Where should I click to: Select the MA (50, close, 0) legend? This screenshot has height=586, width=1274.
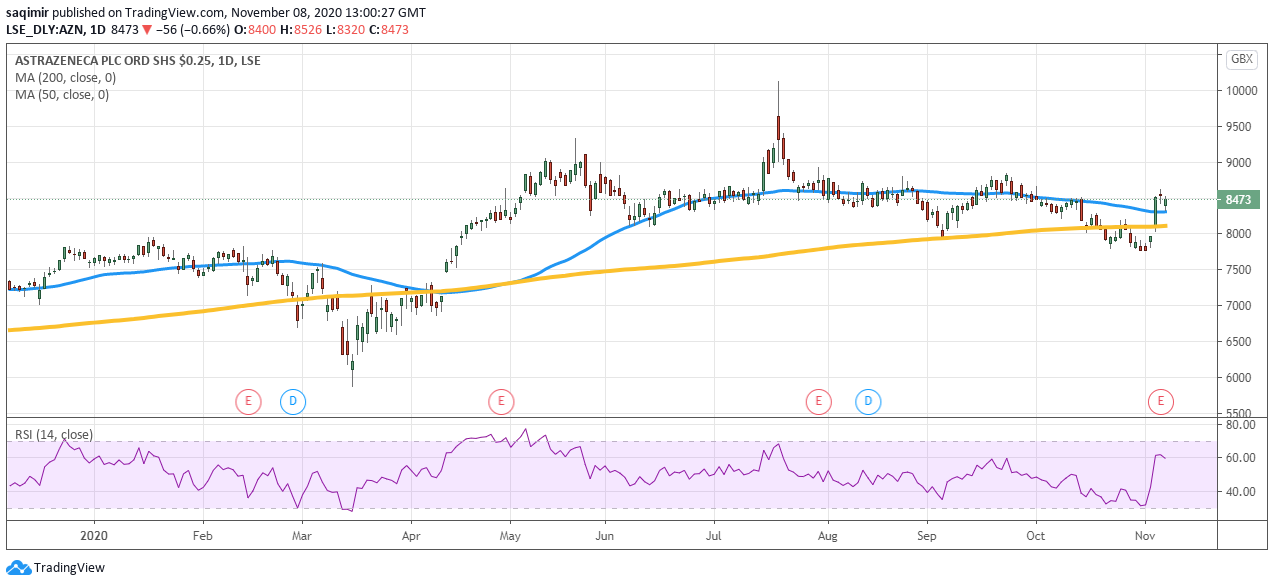62,95
